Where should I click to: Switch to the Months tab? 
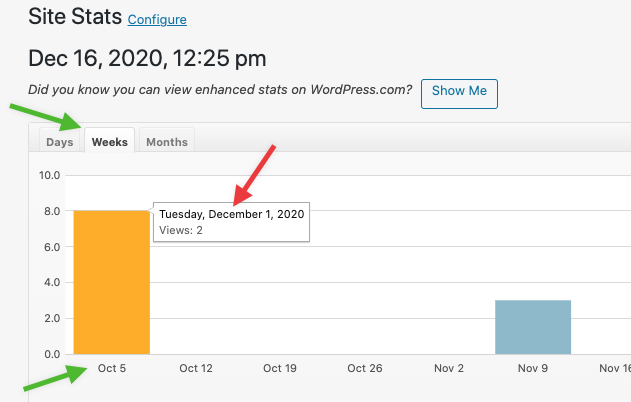pyautogui.click(x=167, y=142)
